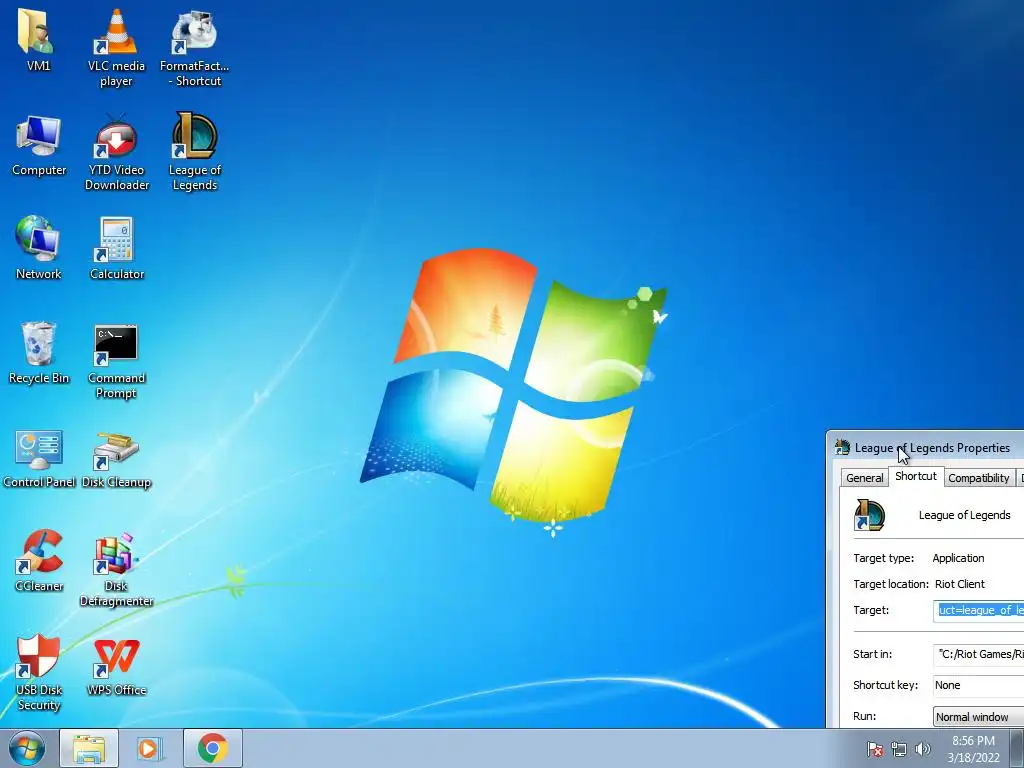Select the Calculator shortcut icon
Image resolution: width=1024 pixels, height=768 pixels.
(x=116, y=248)
